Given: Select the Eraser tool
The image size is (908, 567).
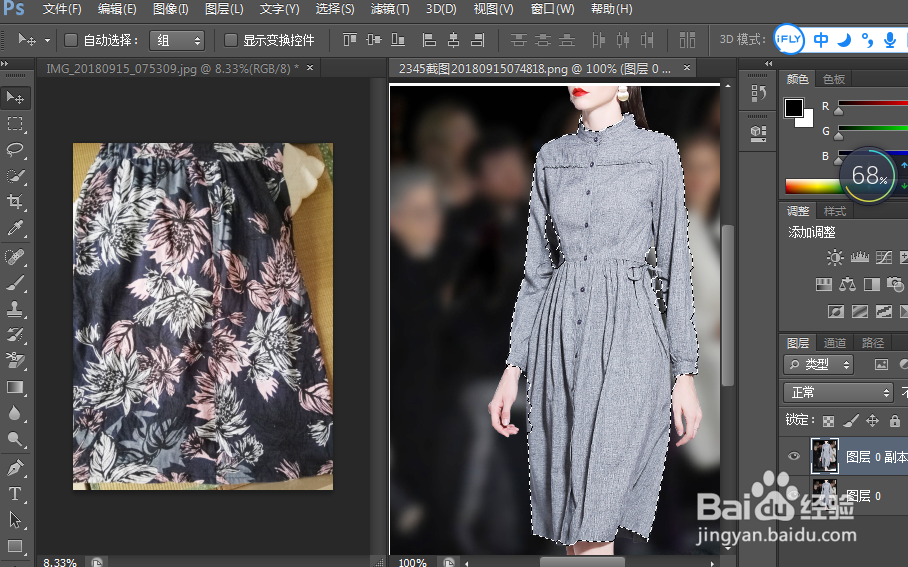Looking at the screenshot, I should point(15,361).
